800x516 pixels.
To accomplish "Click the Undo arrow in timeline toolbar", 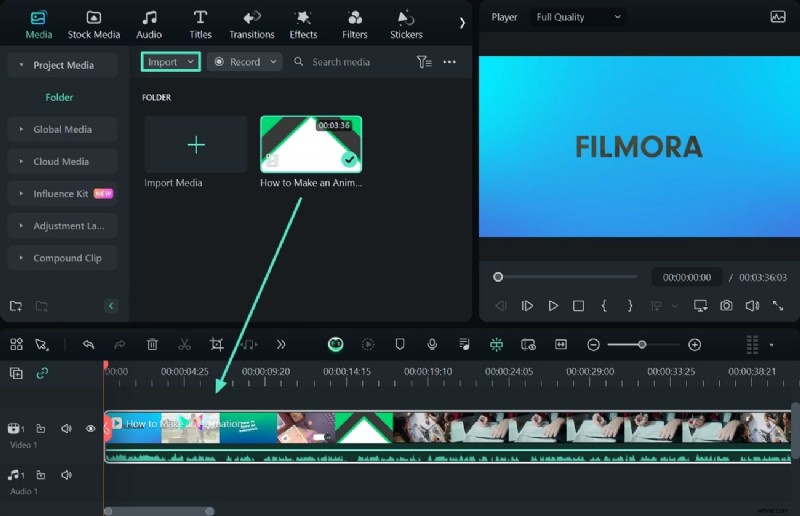I will tap(88, 344).
